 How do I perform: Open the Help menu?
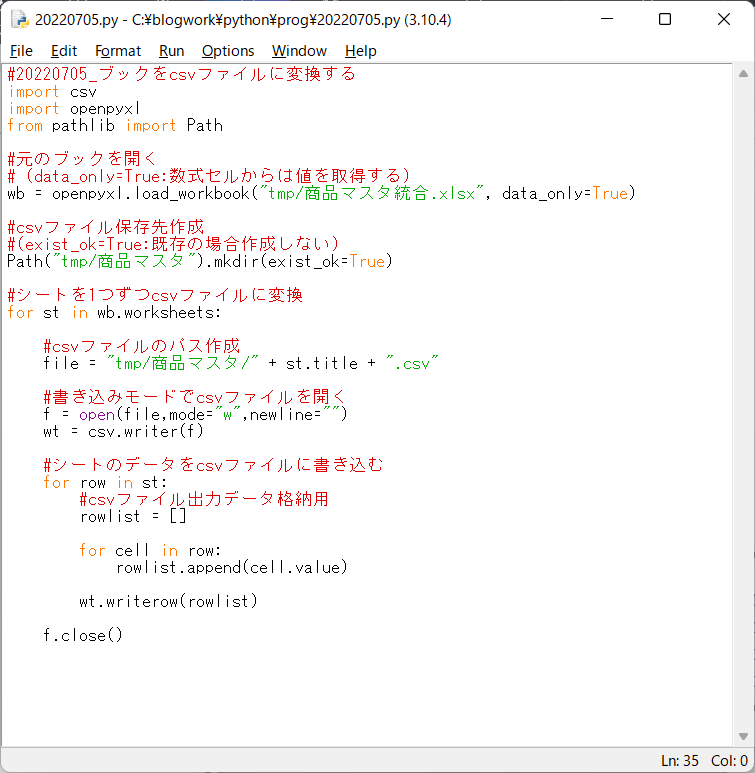click(361, 51)
